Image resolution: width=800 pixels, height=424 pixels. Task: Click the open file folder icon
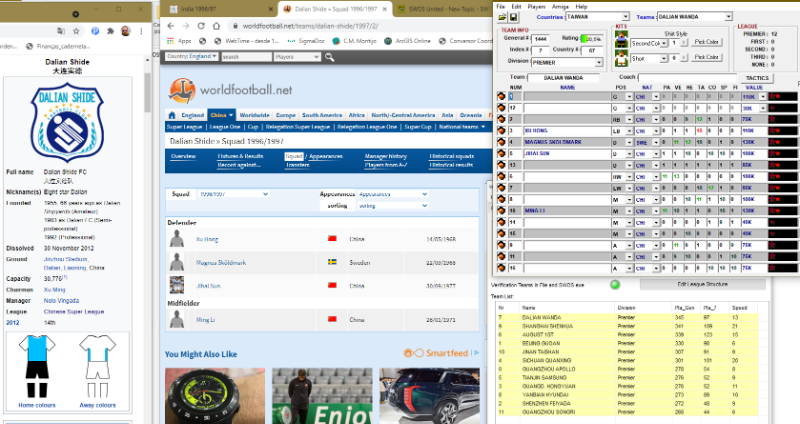[x=501, y=17]
